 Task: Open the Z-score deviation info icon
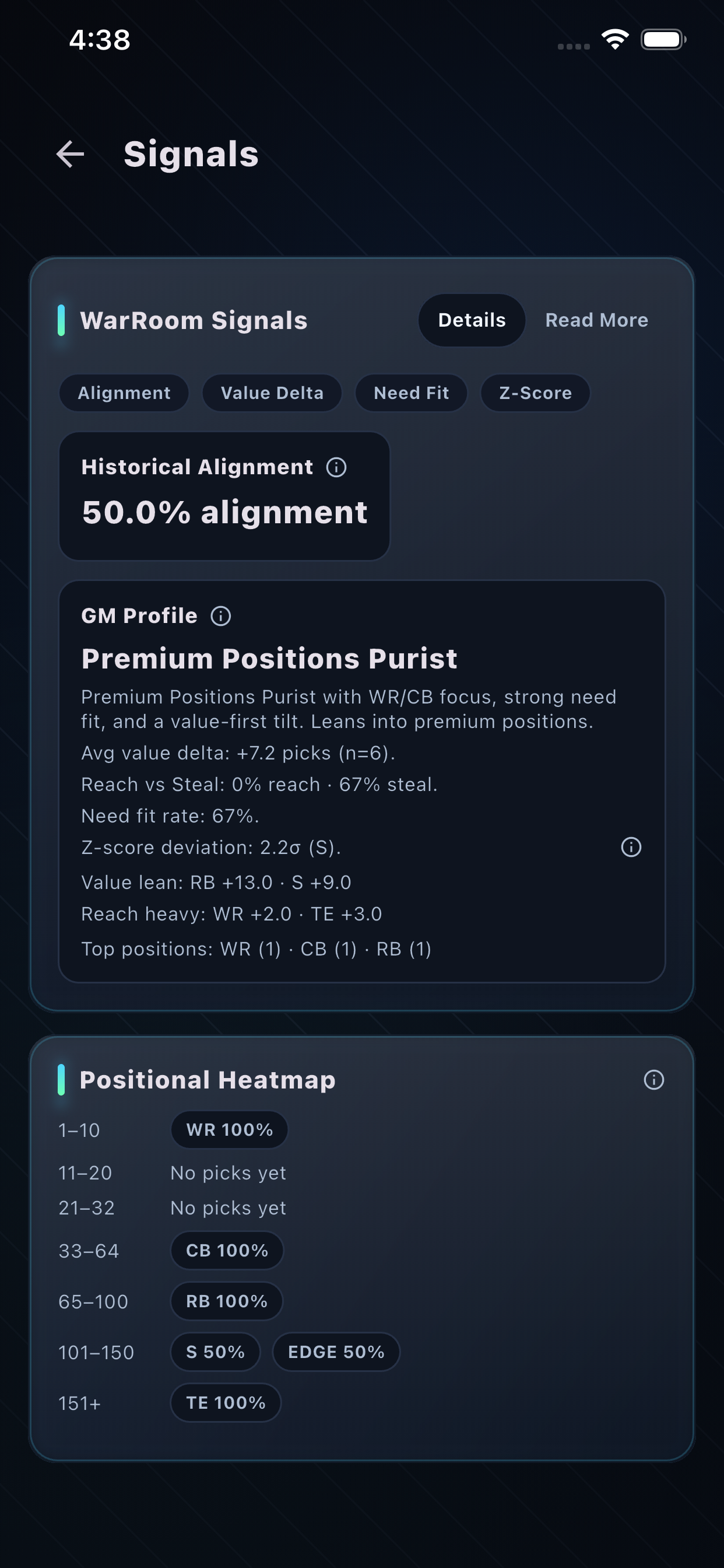(x=631, y=846)
